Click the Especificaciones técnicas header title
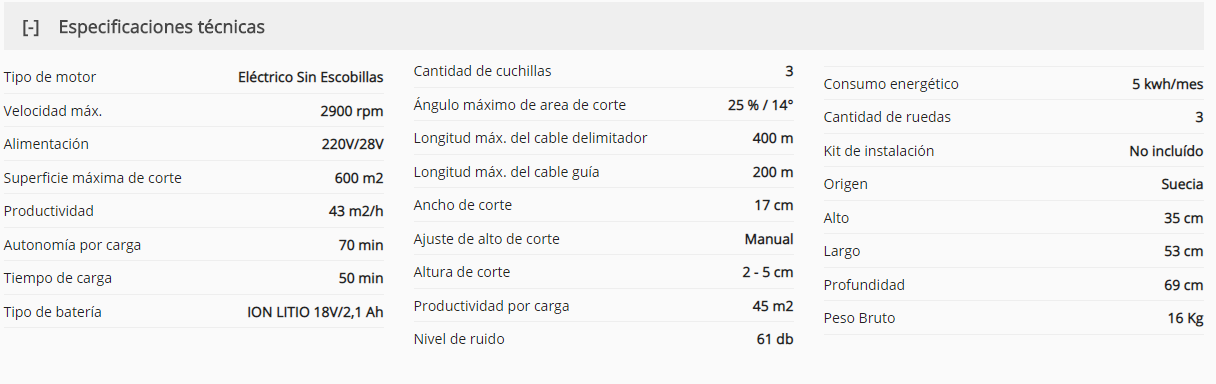The image size is (1216, 384). (x=161, y=27)
